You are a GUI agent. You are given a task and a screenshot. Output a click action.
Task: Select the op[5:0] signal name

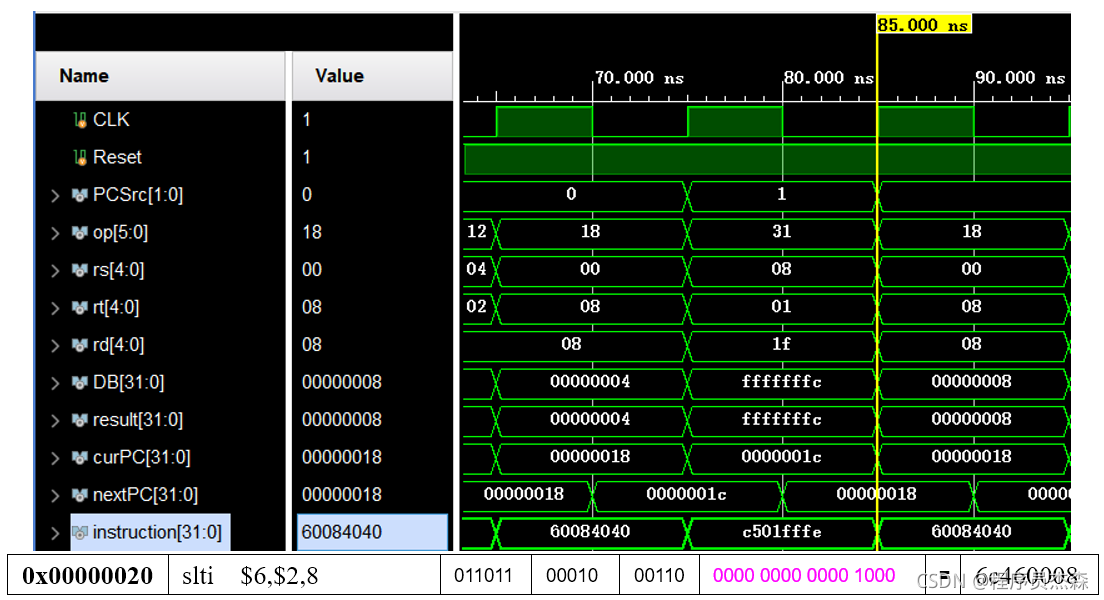120,232
